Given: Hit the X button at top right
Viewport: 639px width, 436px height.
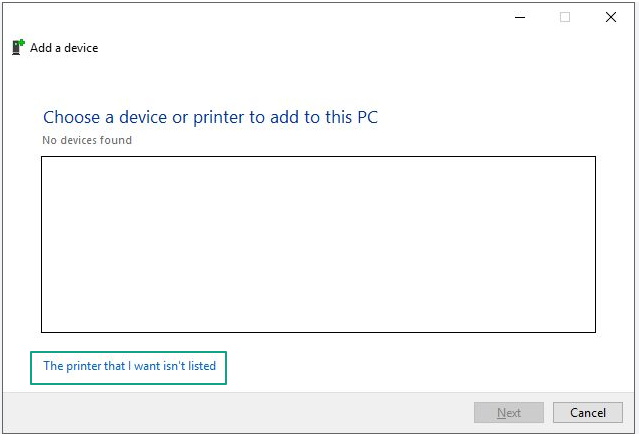Looking at the screenshot, I should click(610, 17).
